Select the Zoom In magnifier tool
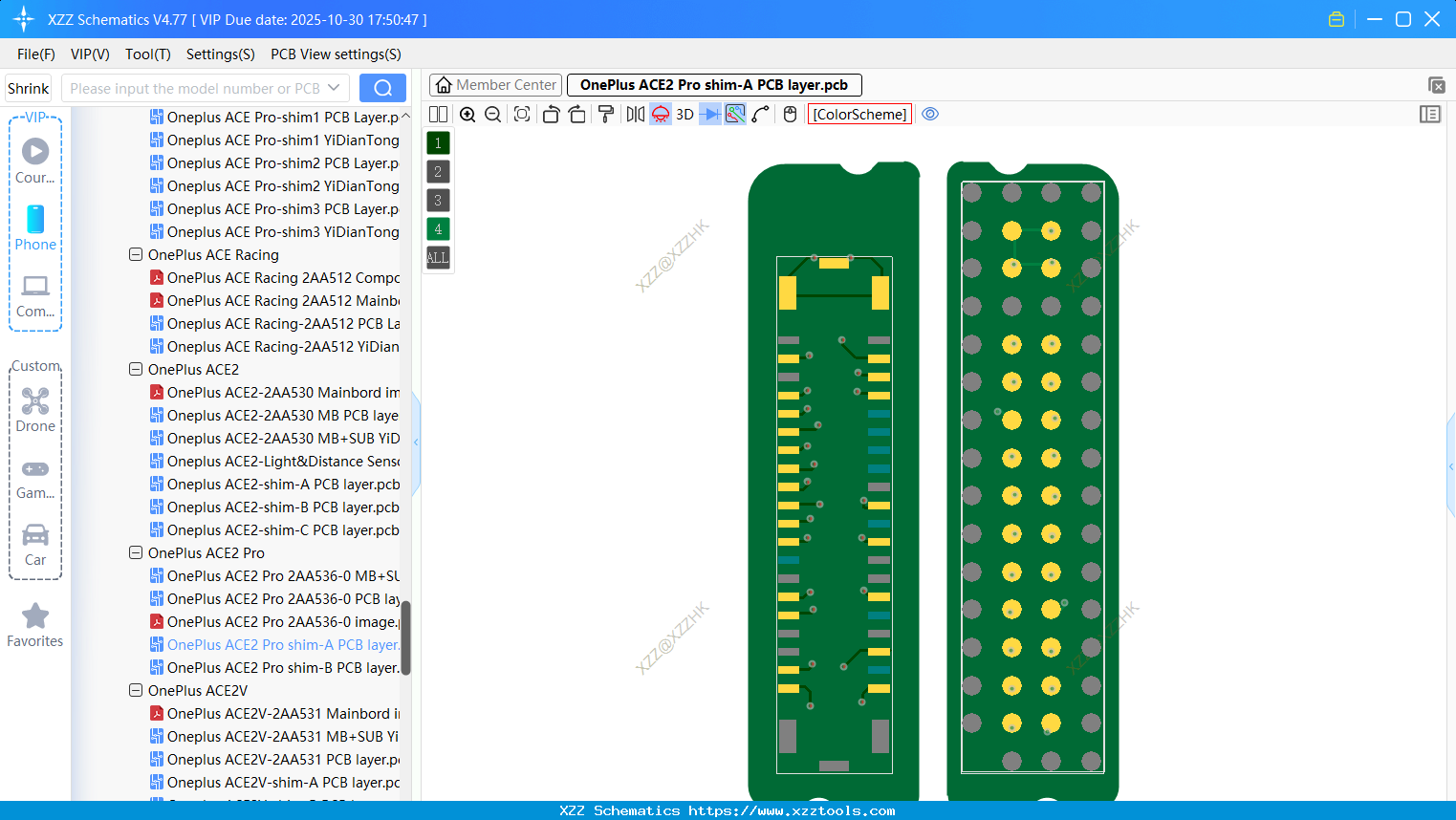The image size is (1456, 820). [x=467, y=114]
